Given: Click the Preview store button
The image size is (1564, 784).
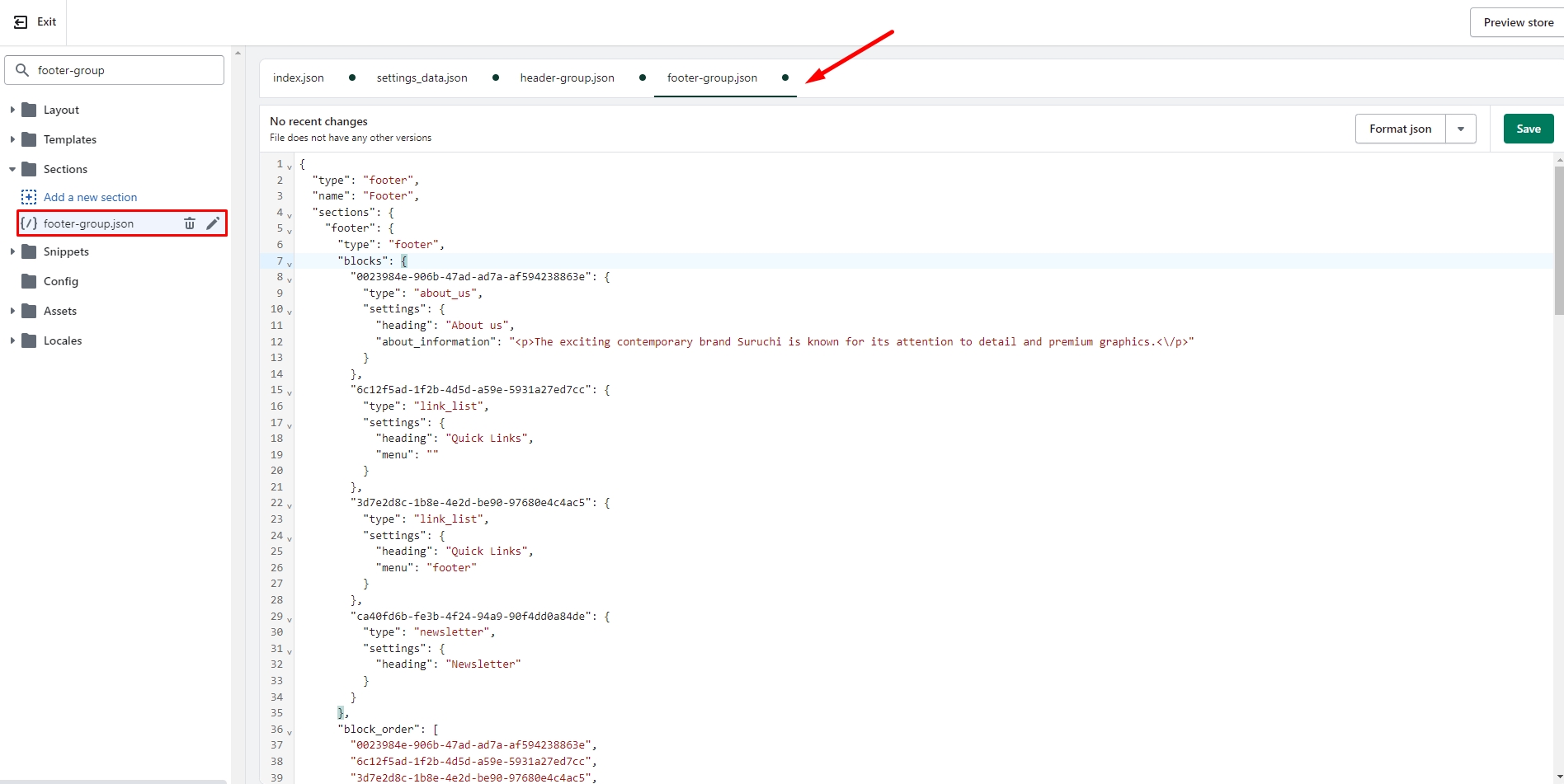Looking at the screenshot, I should click(1518, 22).
